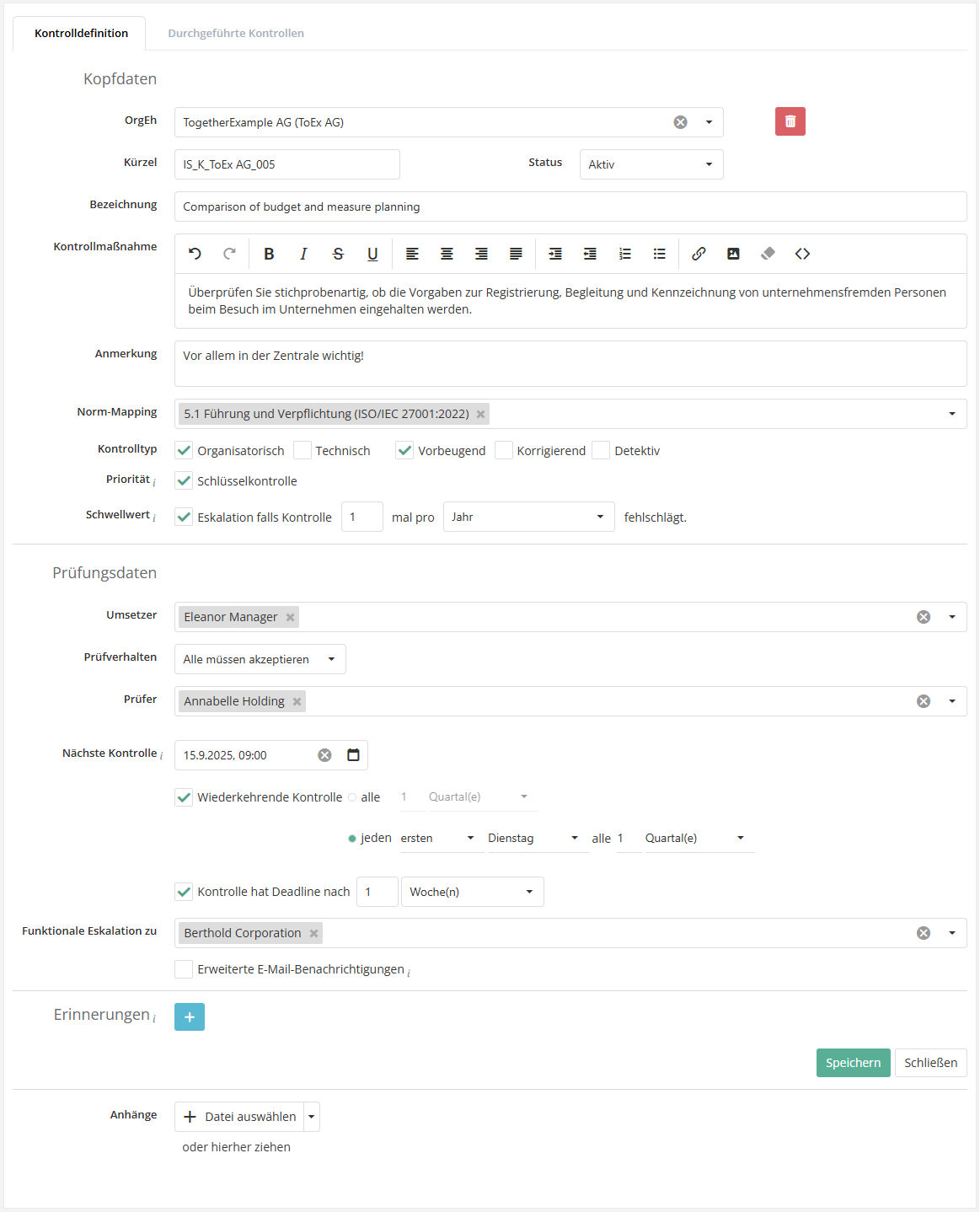Screen dimensions: 980x1212
Task: Enable the Technisch control type checkbox
Action: (303, 450)
